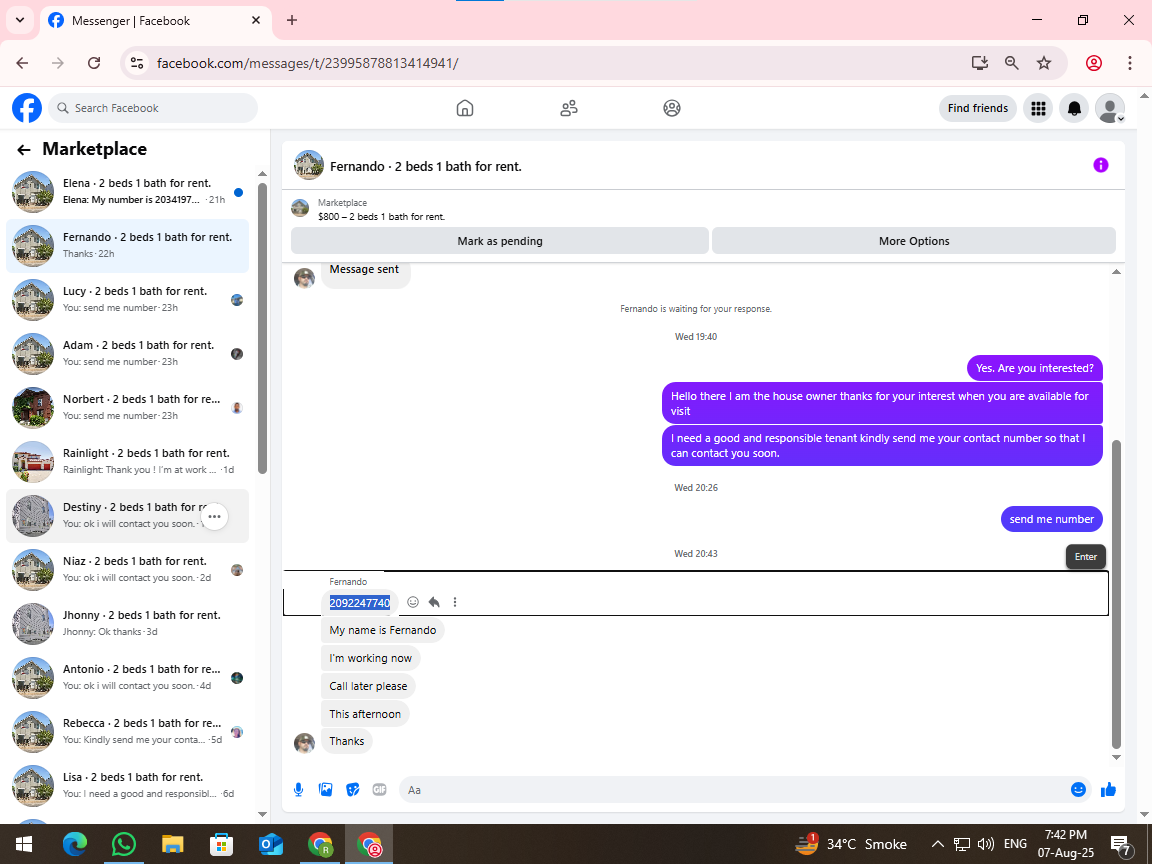
Task: Open Windows notification center
Action: coord(1122,846)
